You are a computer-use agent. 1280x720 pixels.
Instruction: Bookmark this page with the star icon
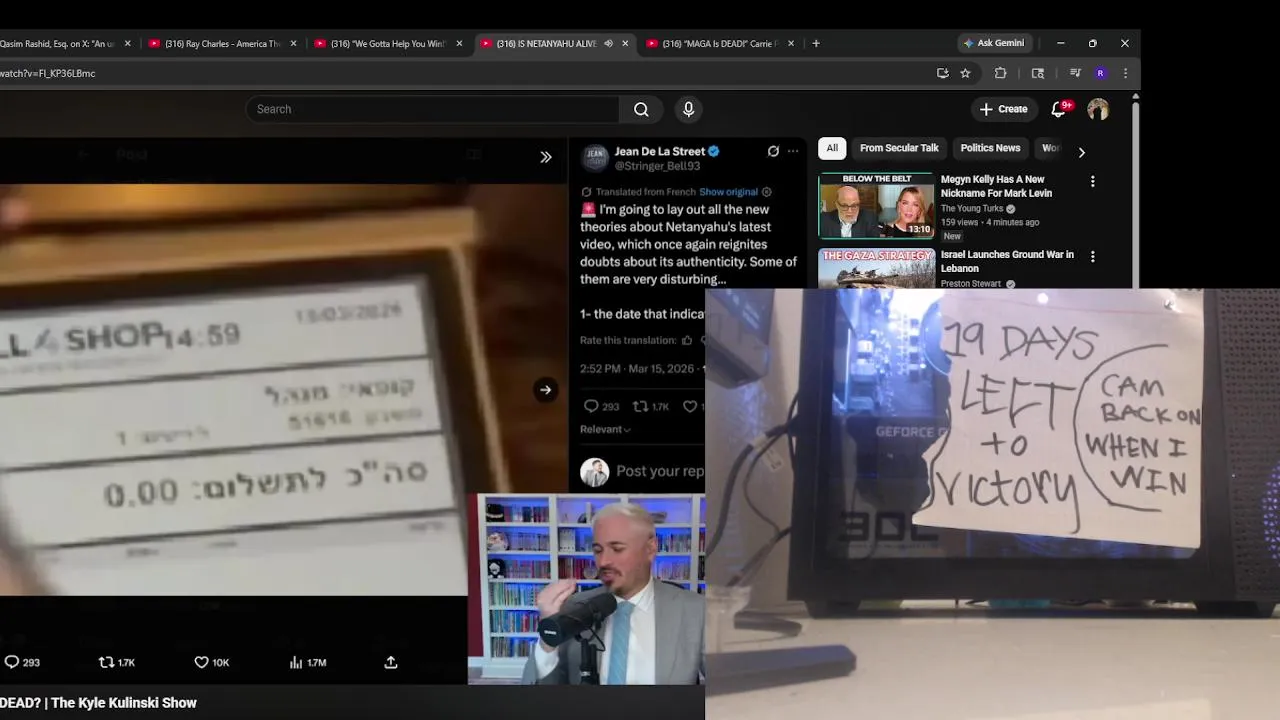click(x=965, y=73)
